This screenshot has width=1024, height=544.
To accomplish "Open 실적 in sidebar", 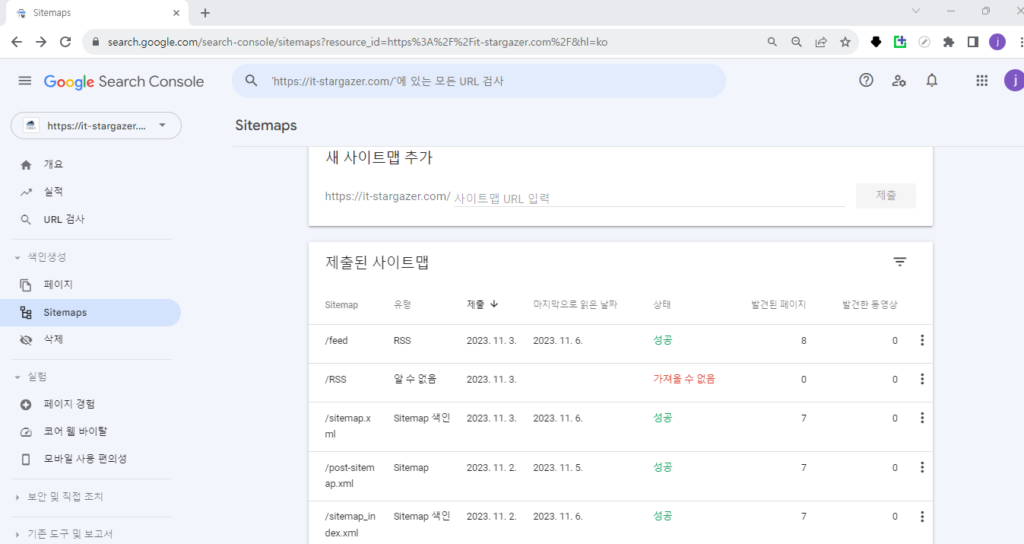I will 91,192.
